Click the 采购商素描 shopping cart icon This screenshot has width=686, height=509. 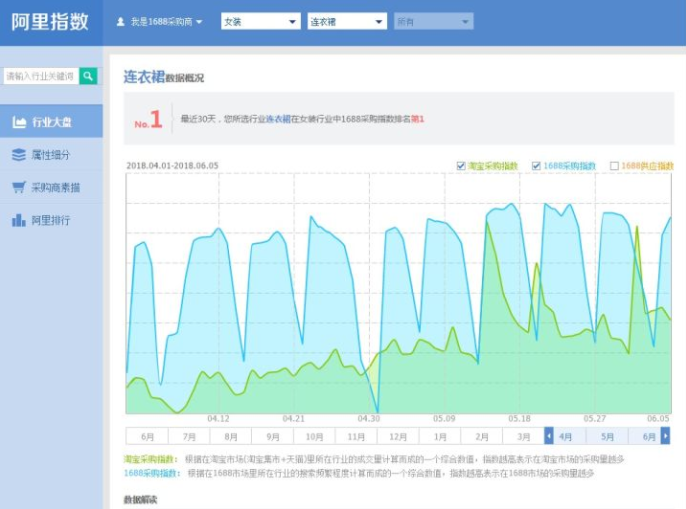tap(19, 187)
